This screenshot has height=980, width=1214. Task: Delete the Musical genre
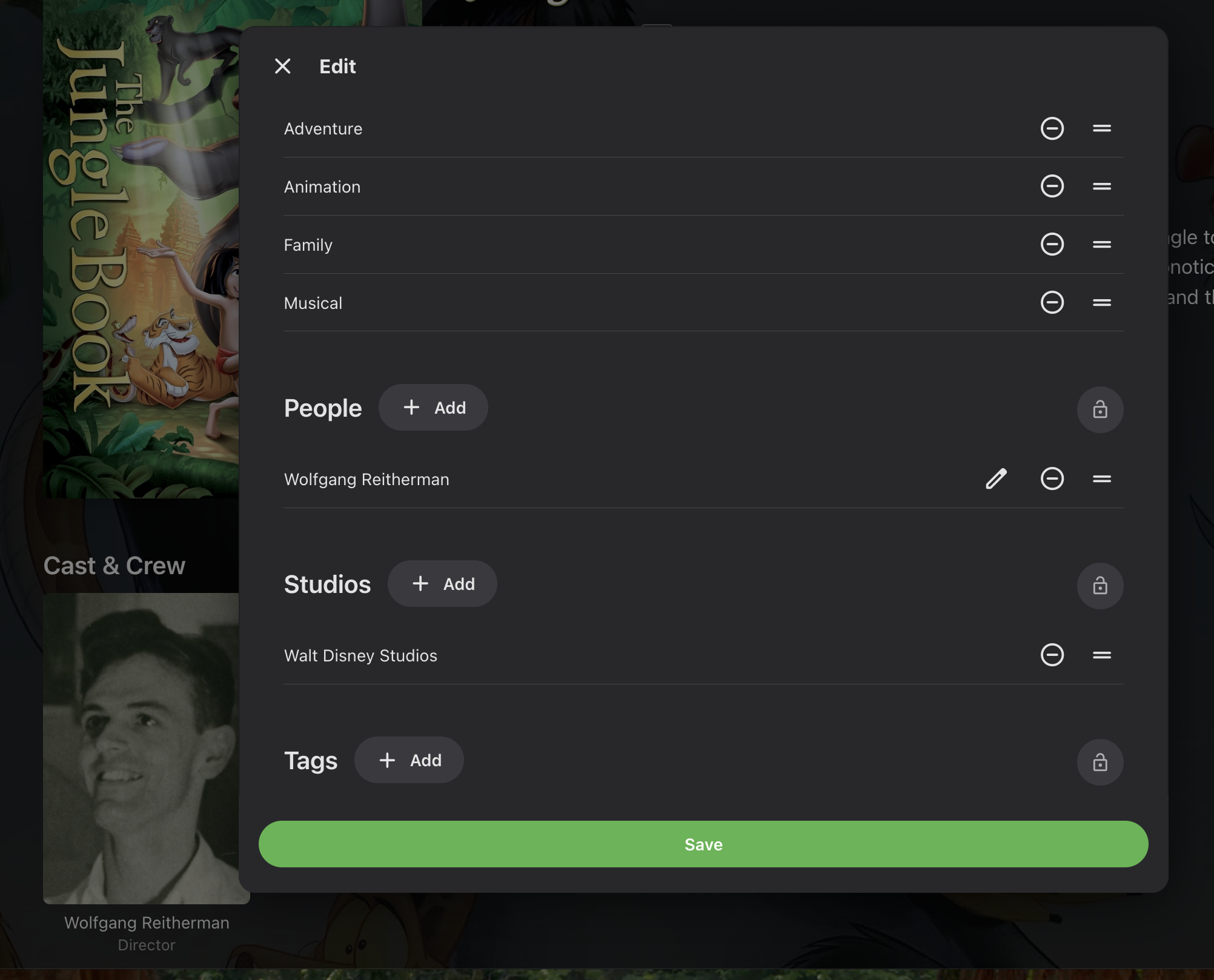[x=1052, y=302]
